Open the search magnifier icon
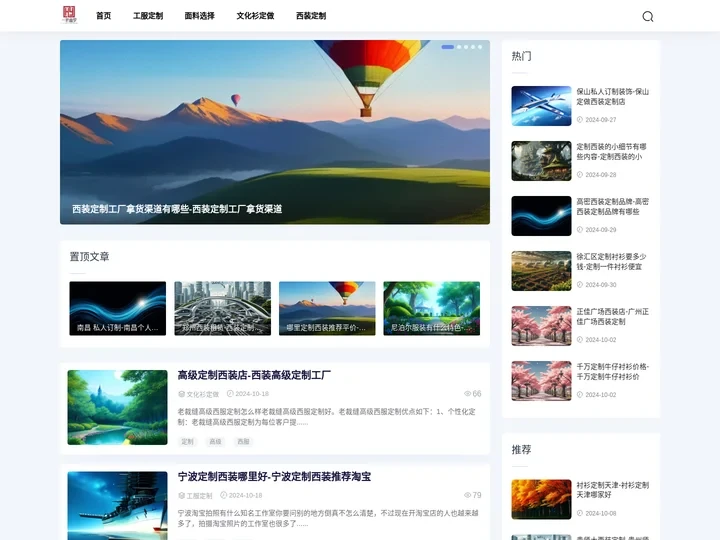 (647, 17)
